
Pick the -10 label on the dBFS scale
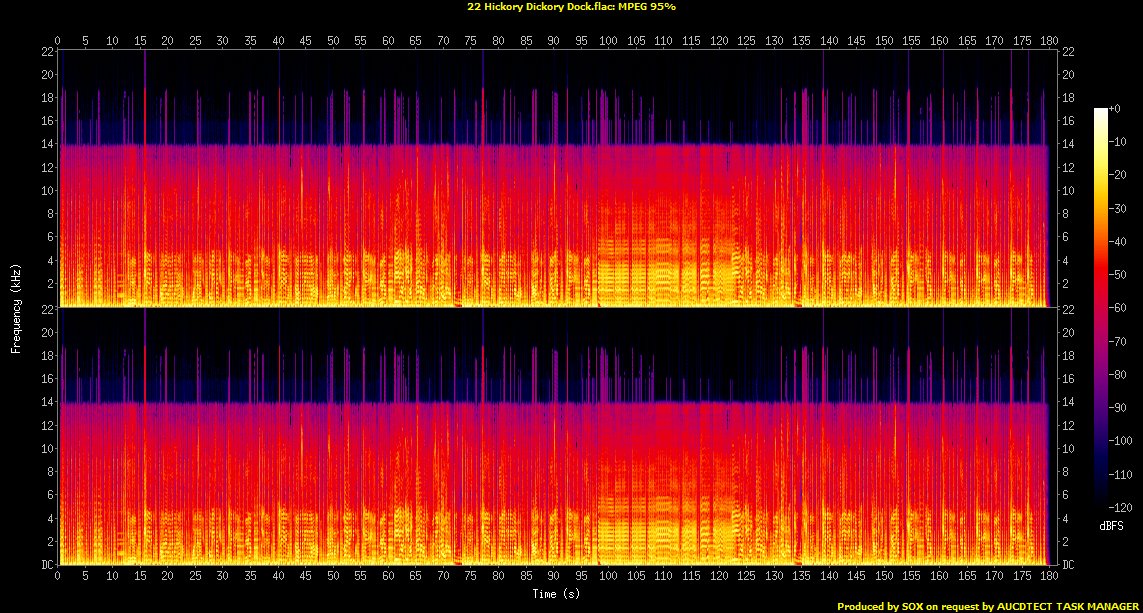click(1120, 141)
